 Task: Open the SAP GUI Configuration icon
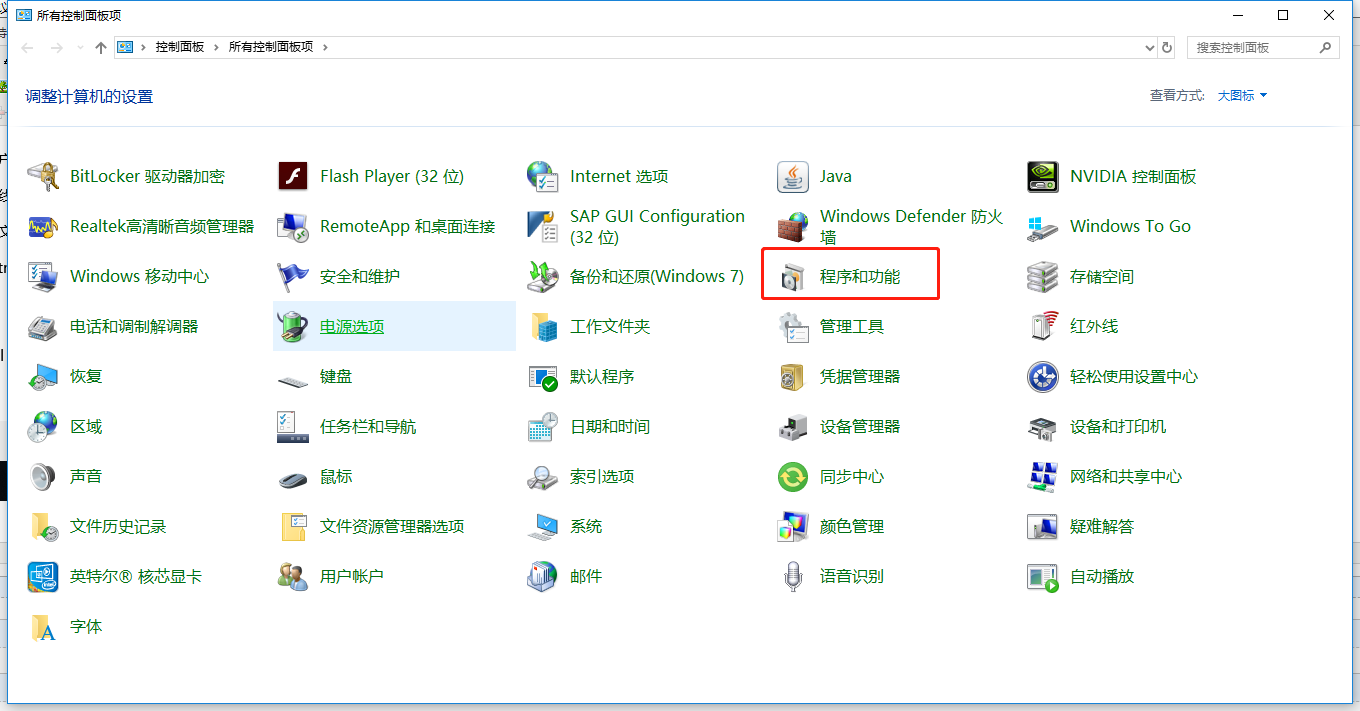click(543, 227)
